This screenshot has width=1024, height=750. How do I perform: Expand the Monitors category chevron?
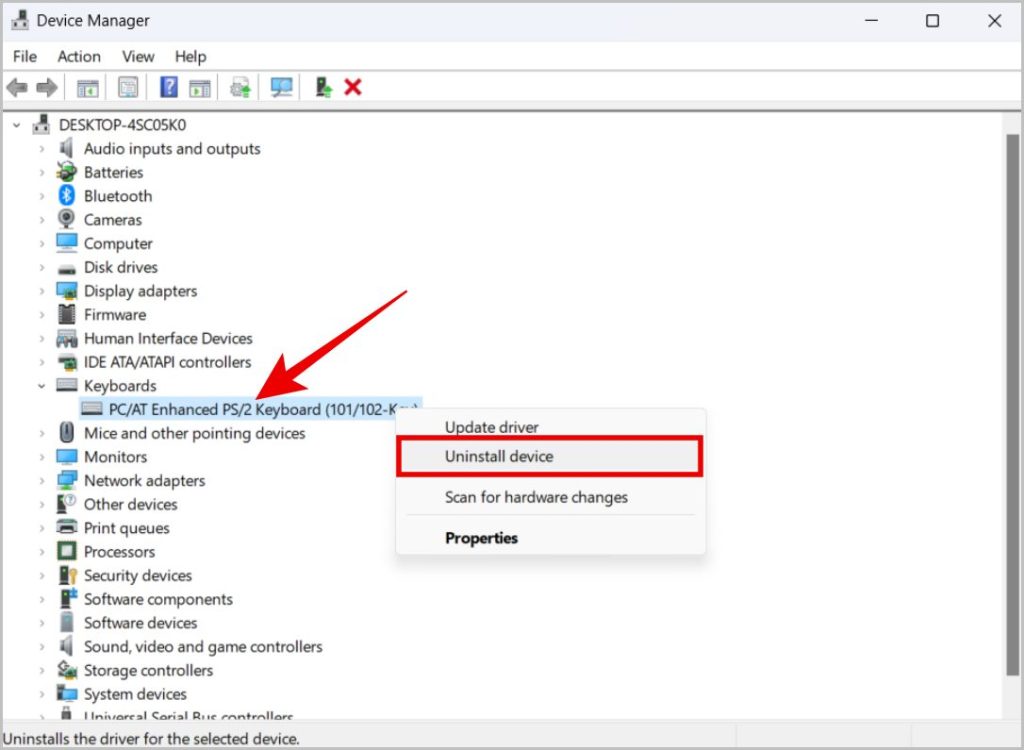tap(42, 457)
